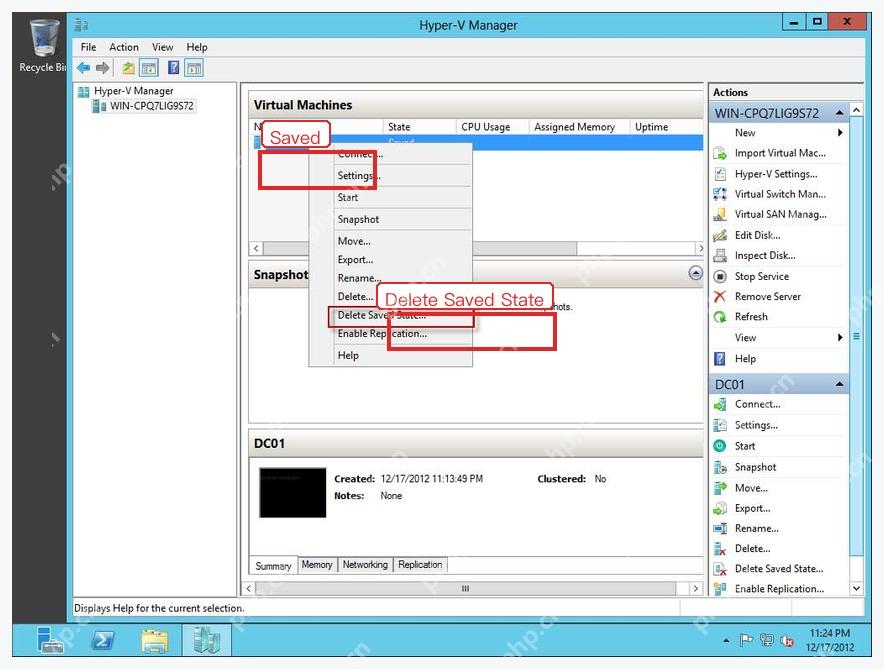Switch to the Summary tab
The width and height of the screenshot is (884, 669).
273,566
